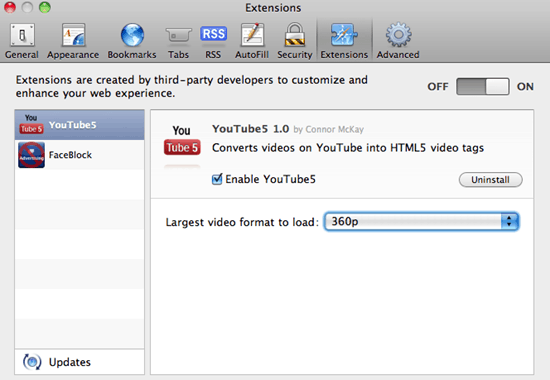
Task: Click 'Largest video format to load:' label
Action: [242, 222]
